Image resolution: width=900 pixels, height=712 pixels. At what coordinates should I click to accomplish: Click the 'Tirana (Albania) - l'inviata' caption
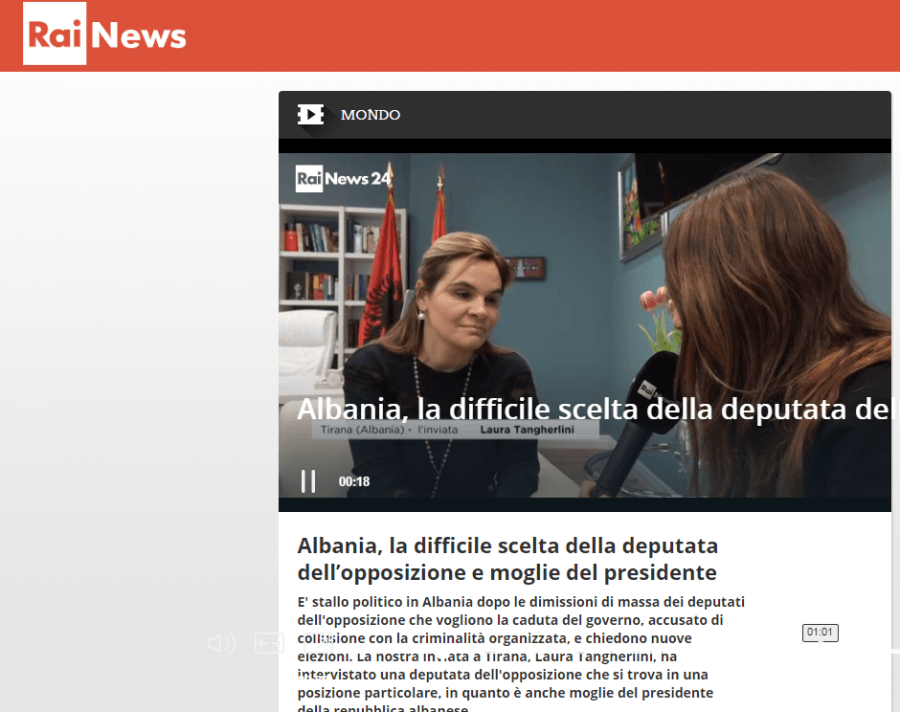(x=389, y=429)
